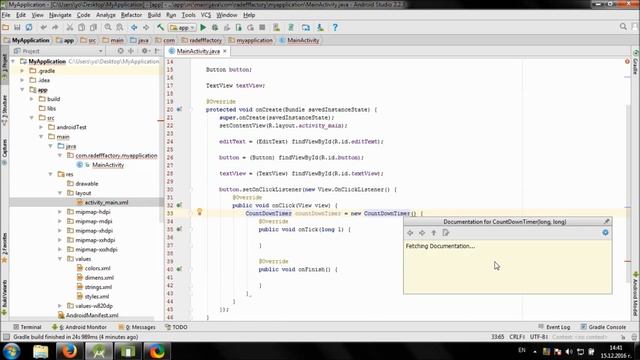Image resolution: width=640 pixels, height=360 pixels.
Task: Navigate Forward with the toolbar right arrow
Action: click(146, 27)
